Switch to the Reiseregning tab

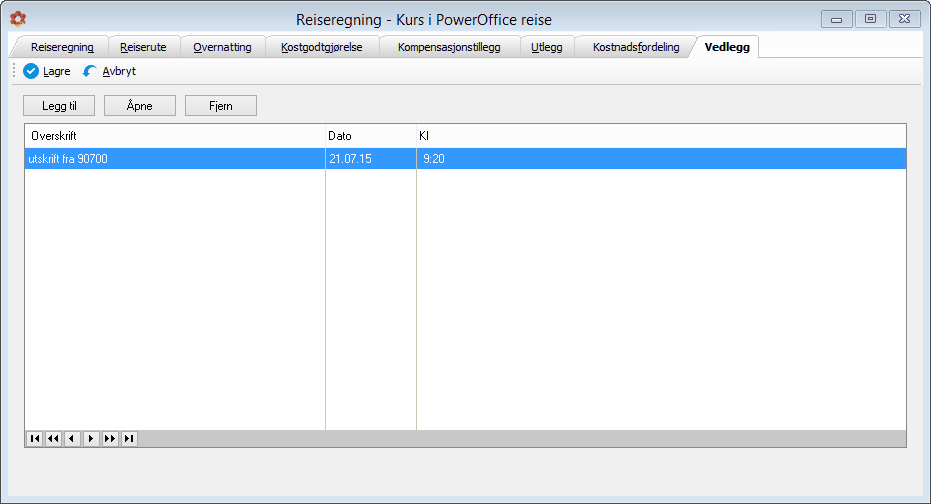[x=62, y=47]
